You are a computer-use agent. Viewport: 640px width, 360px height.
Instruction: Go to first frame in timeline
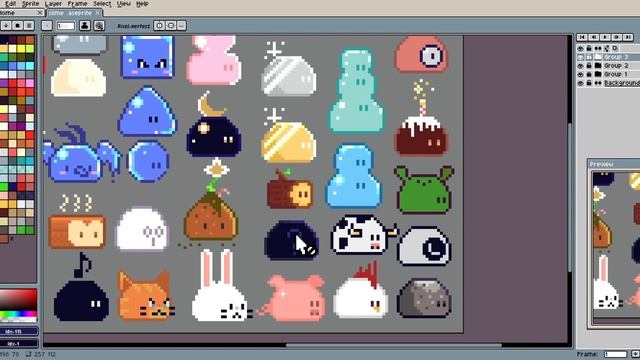tap(582, 37)
